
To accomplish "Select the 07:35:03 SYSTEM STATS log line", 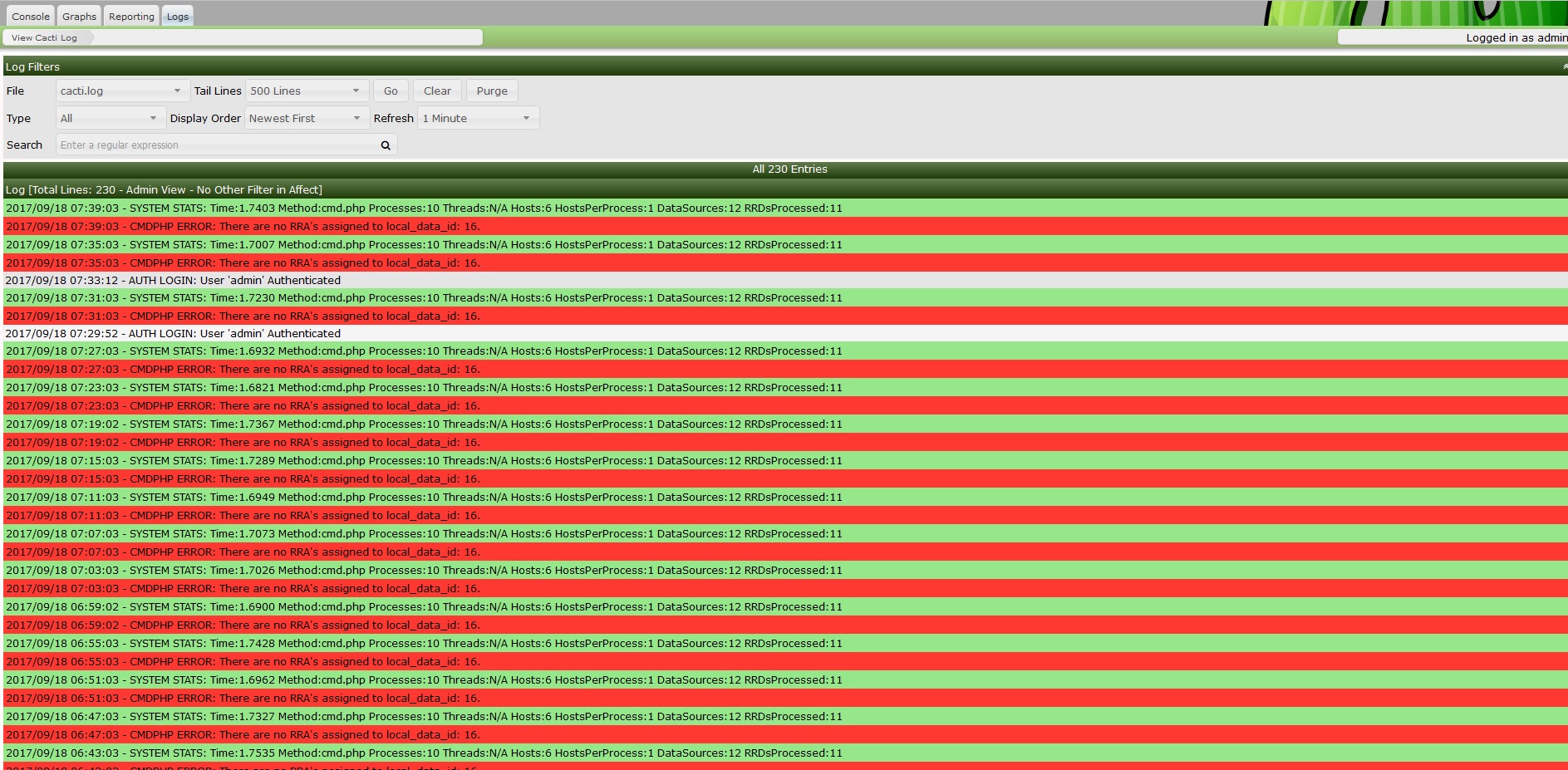I will (x=785, y=244).
